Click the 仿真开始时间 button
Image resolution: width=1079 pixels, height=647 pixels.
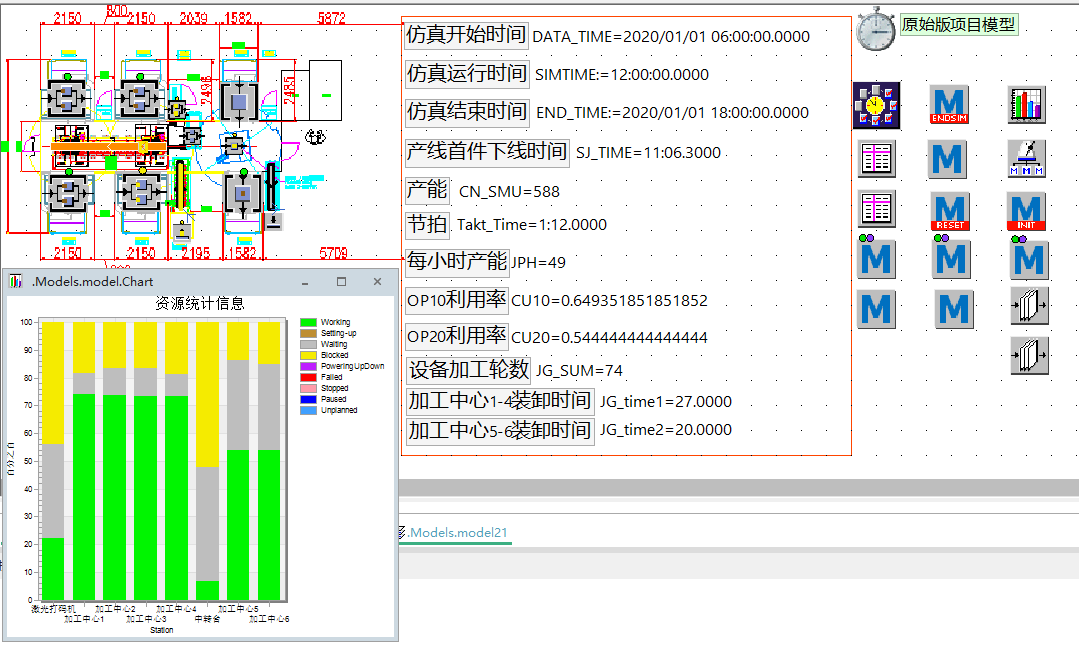coord(466,35)
